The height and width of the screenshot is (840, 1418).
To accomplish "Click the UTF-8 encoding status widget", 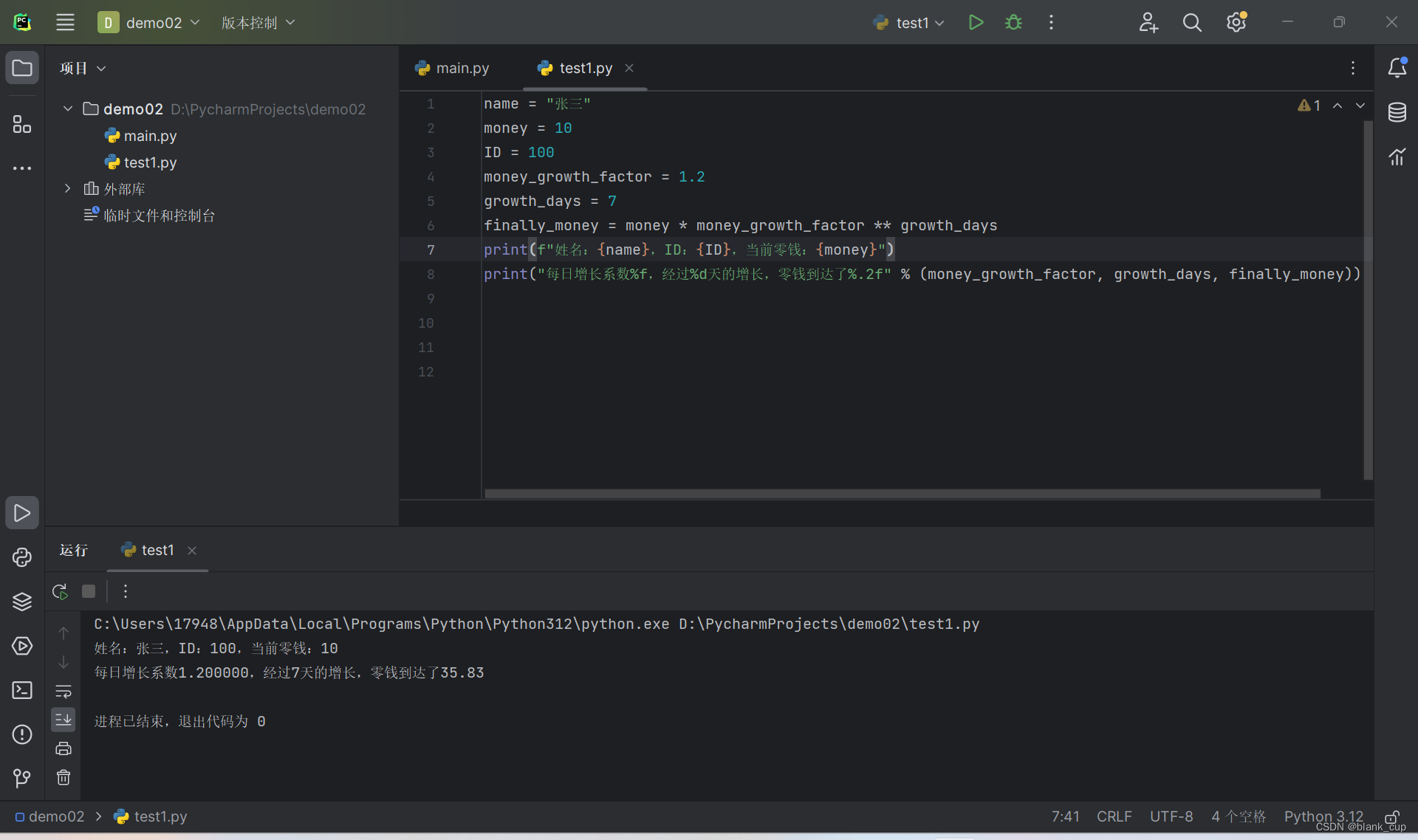I will [x=1171, y=816].
